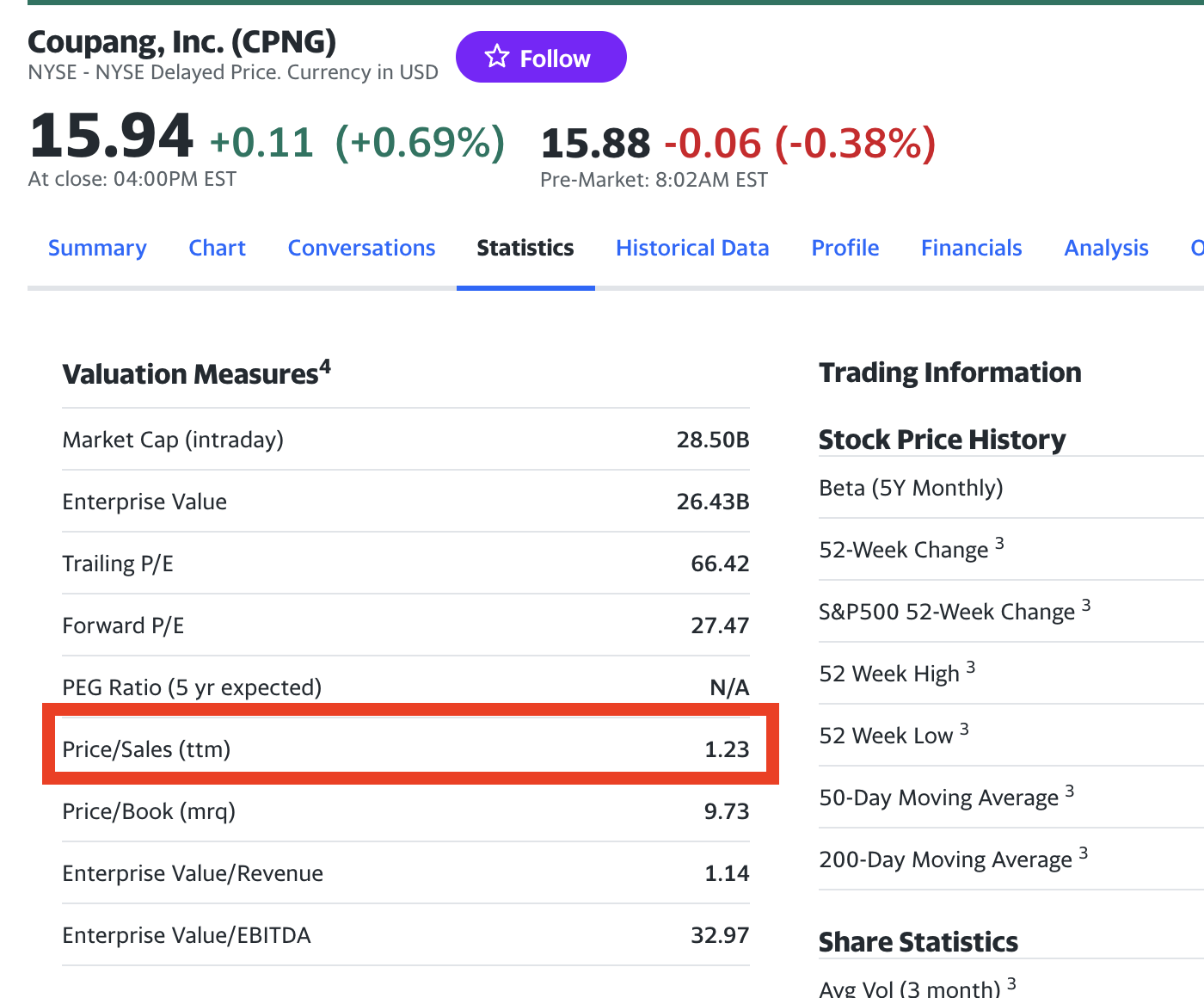Click the 28.50B market cap value
This screenshot has height=998, width=1204.
(x=713, y=440)
